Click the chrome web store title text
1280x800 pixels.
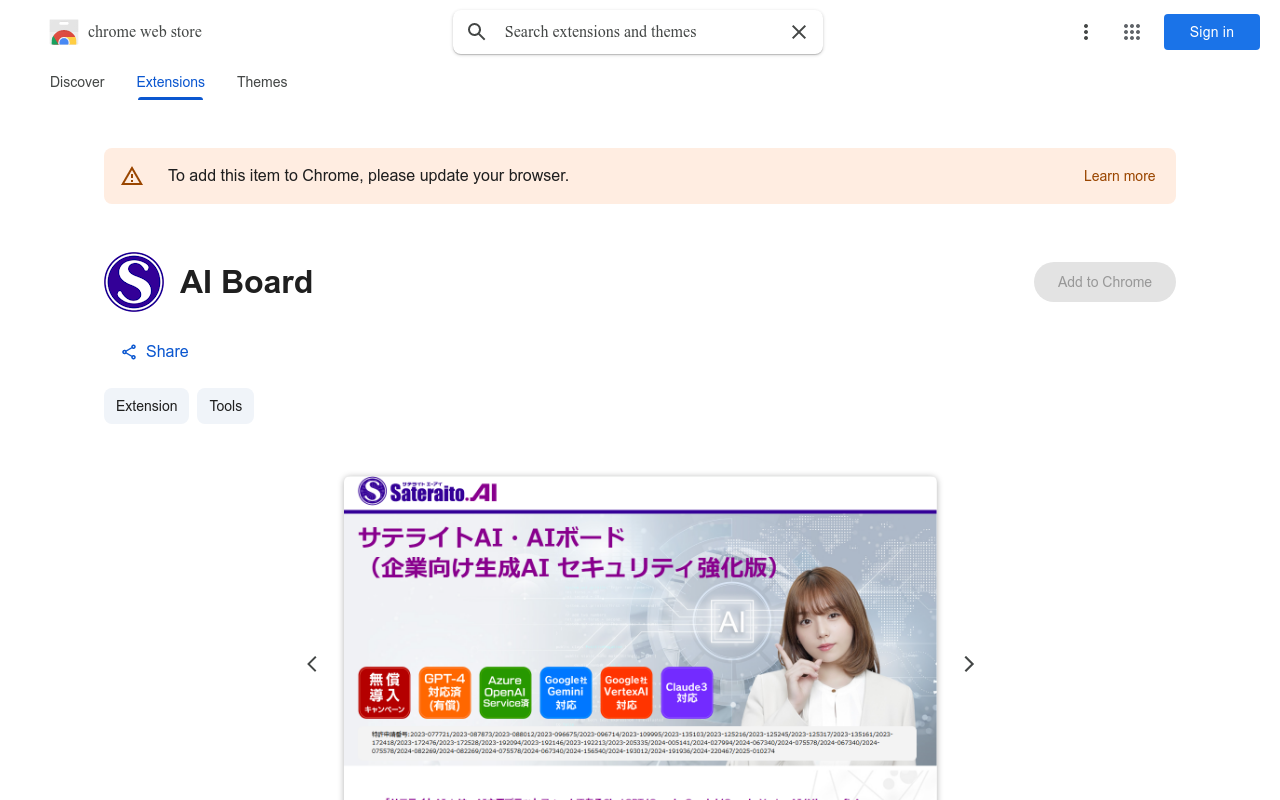click(145, 32)
